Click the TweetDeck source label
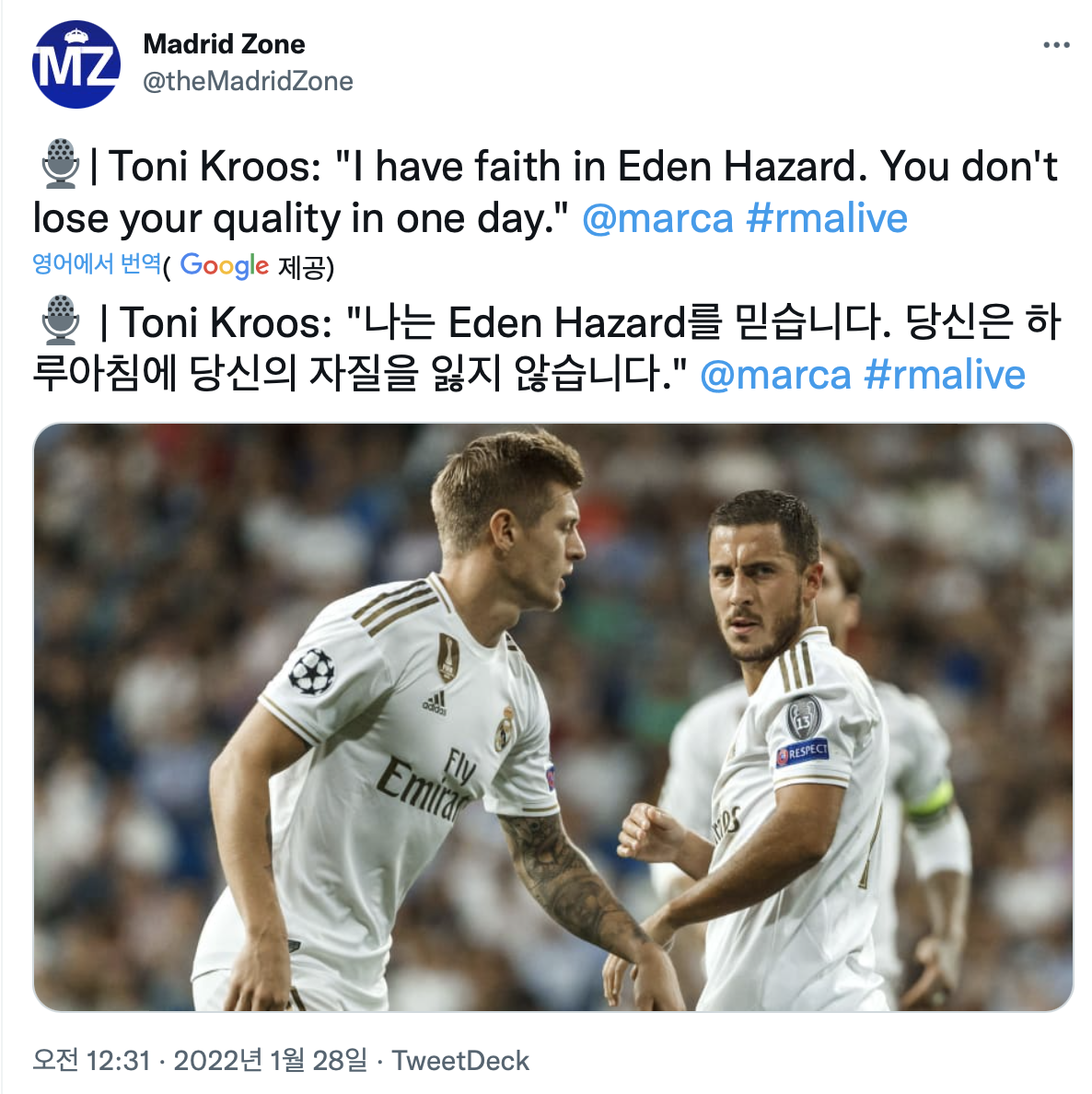 point(460,1061)
